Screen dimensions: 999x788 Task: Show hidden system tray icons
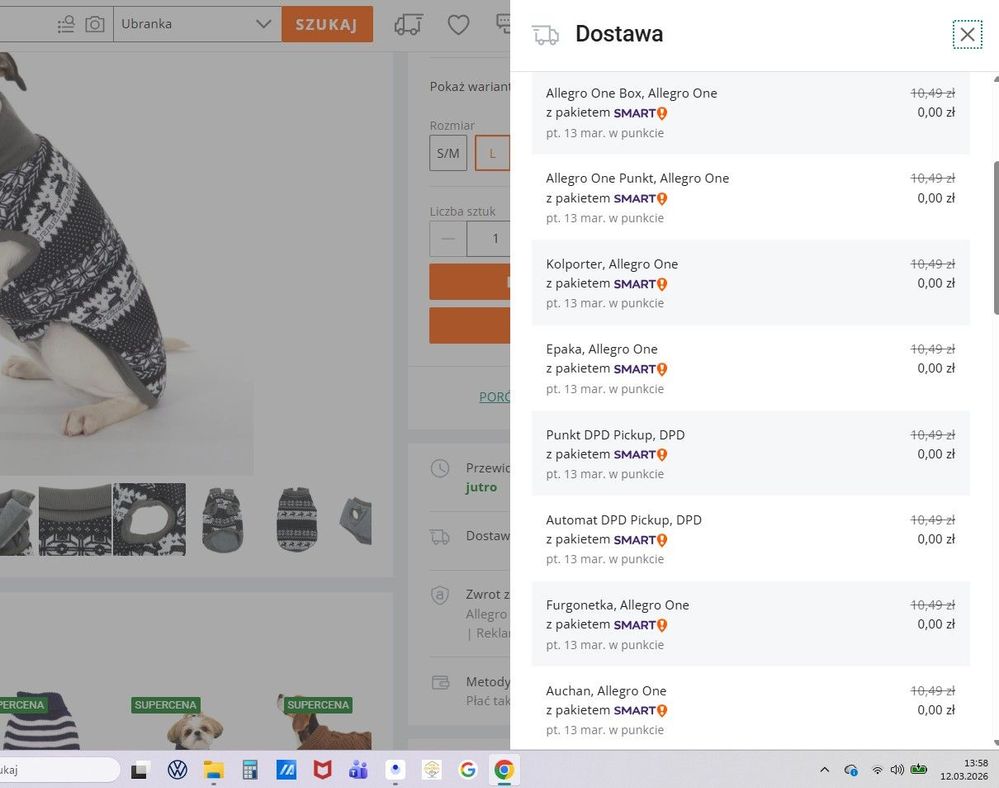pos(824,770)
